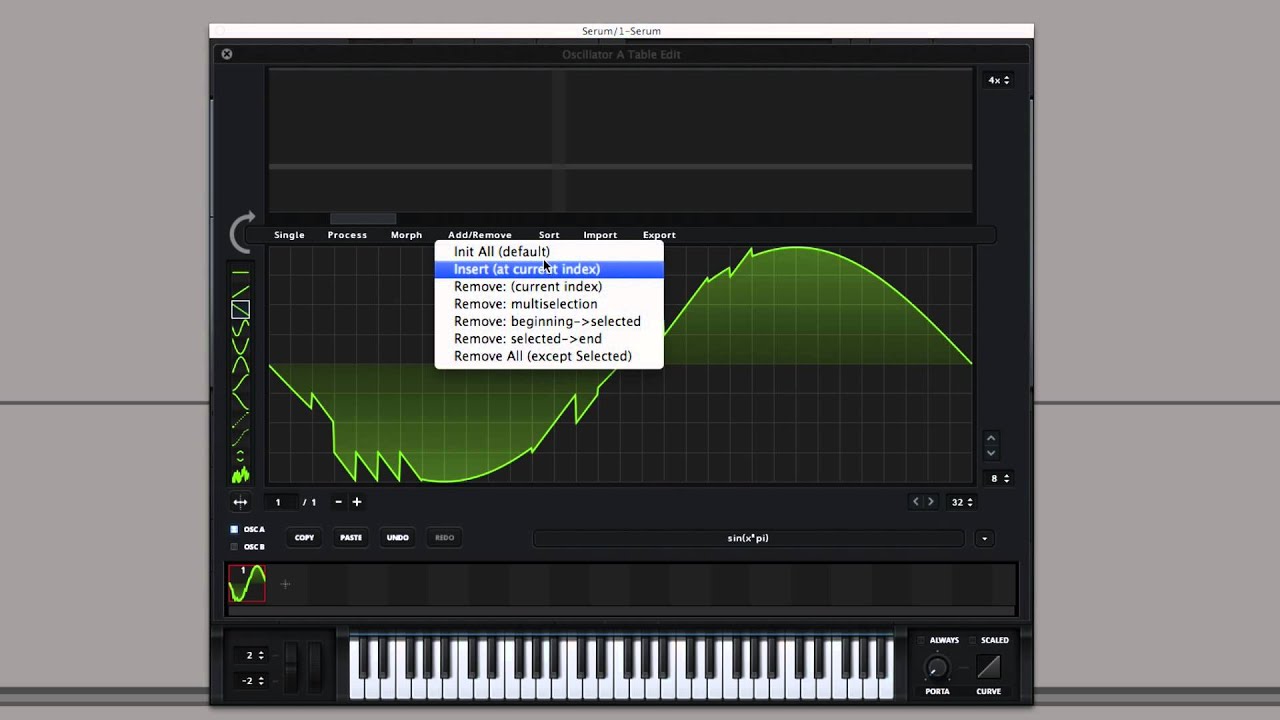Select the flat horizontal line draw shape
This screenshot has width=1280, height=720.
[240, 272]
